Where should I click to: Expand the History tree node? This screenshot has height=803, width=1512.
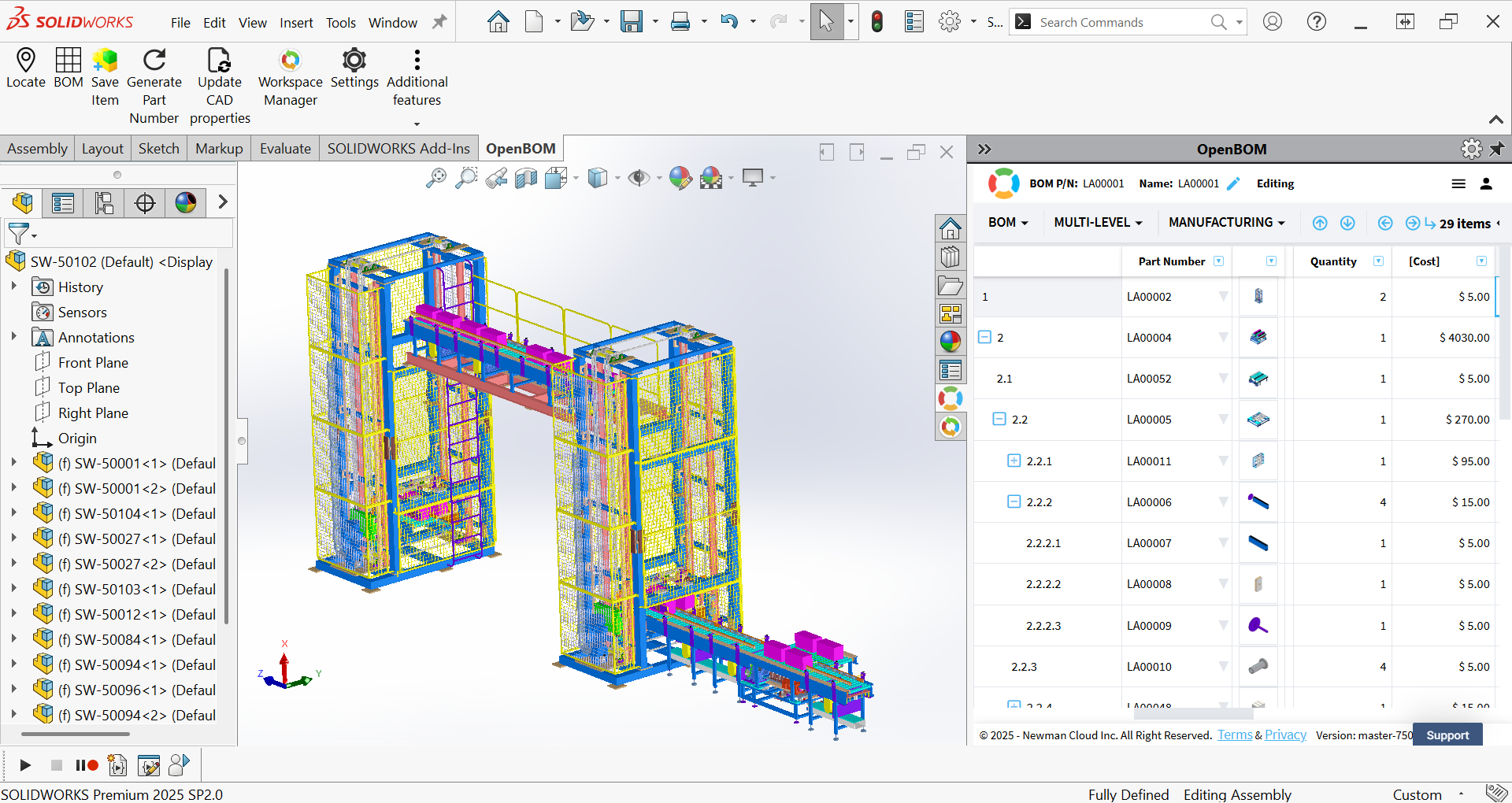tap(13, 287)
